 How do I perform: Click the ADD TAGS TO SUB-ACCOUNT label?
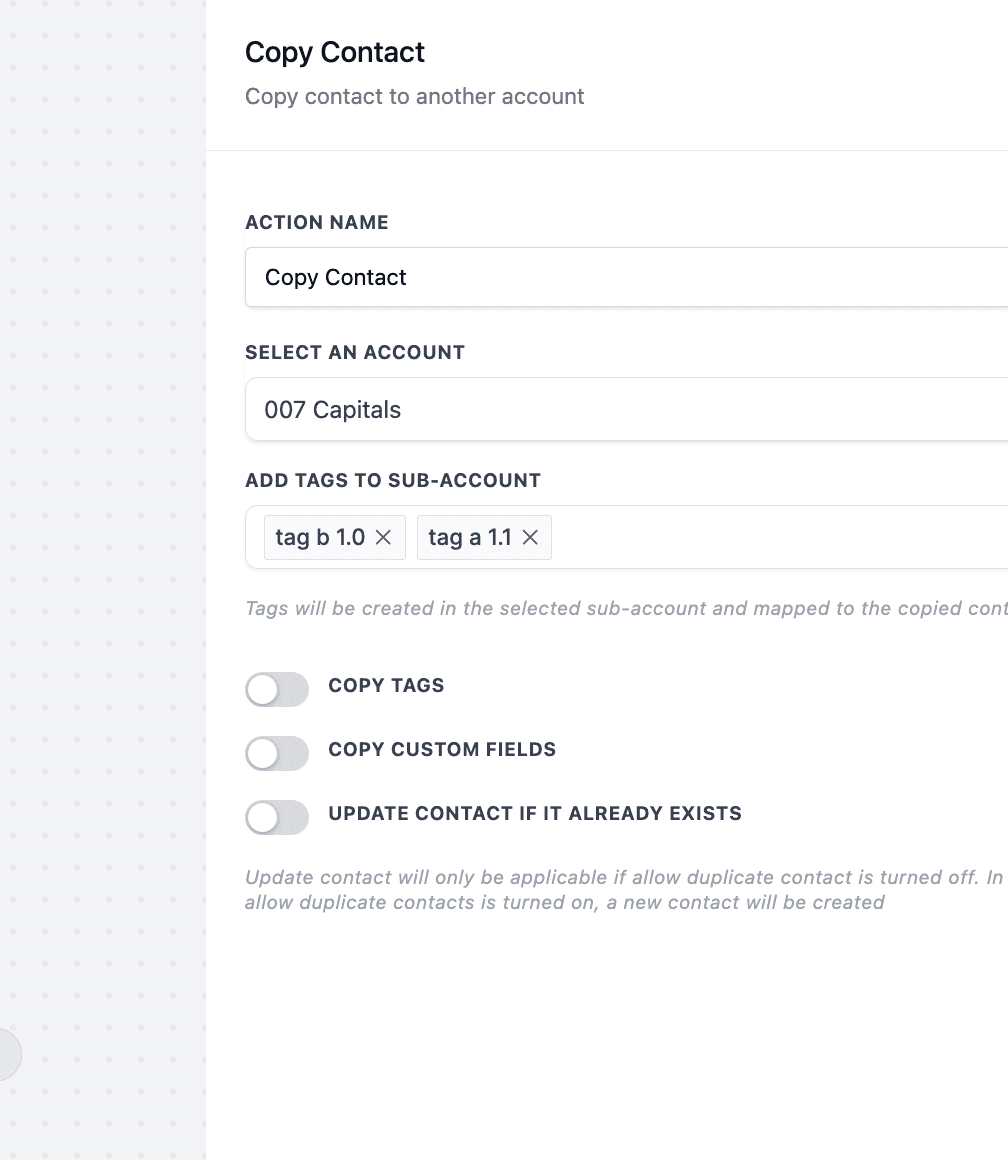coord(393,480)
